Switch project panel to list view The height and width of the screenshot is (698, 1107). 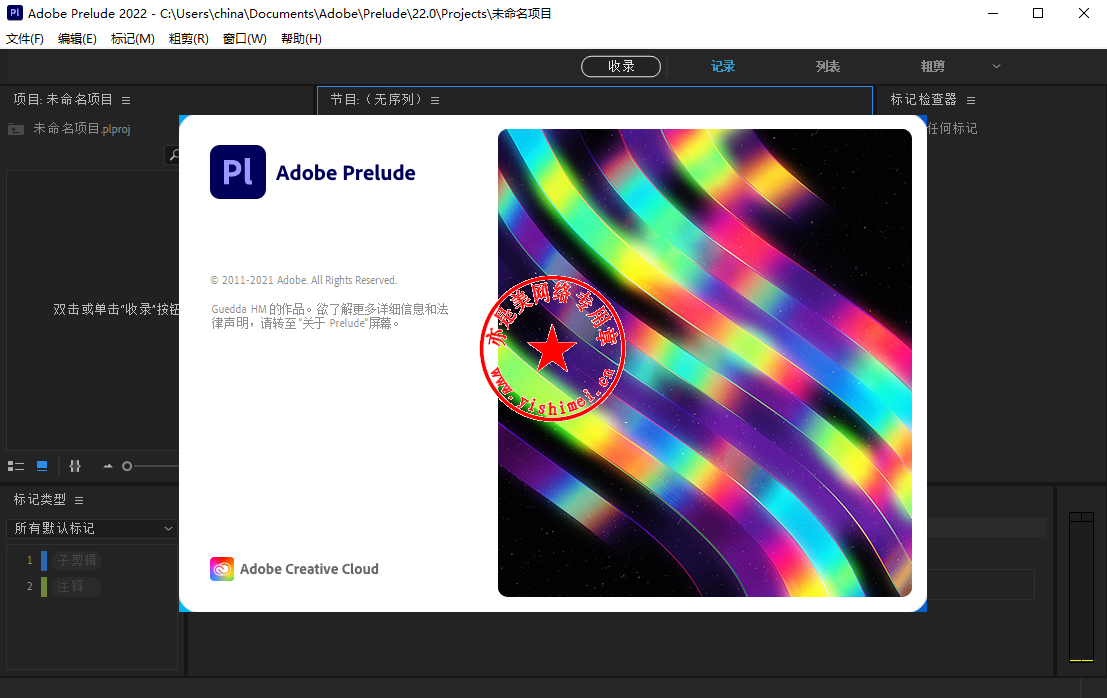tap(16, 467)
